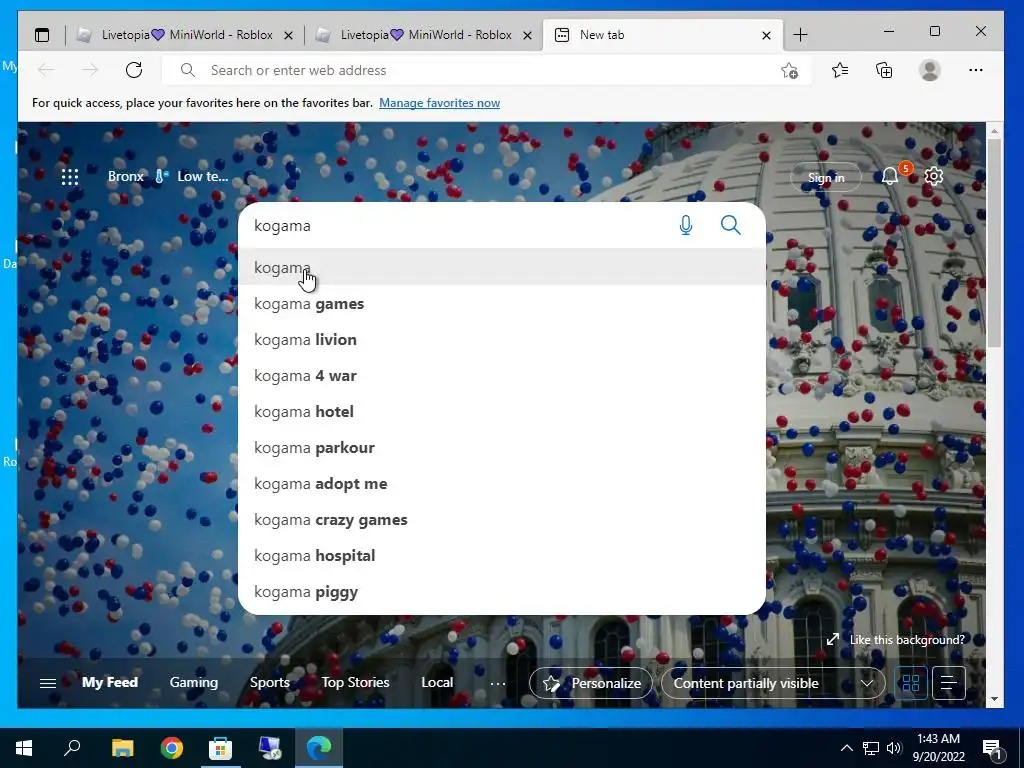Add this page to favorites star icon

pos(790,71)
